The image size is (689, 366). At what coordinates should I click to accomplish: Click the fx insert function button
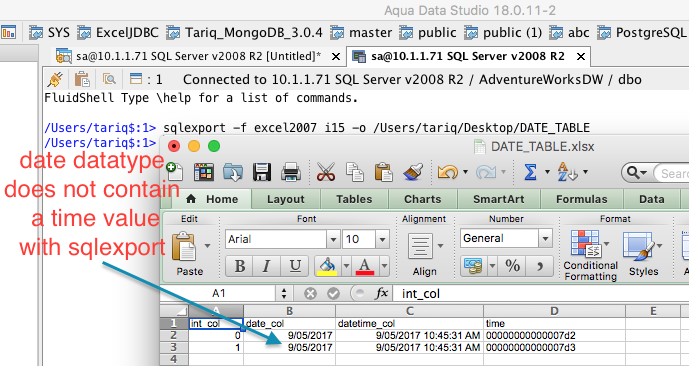pyautogui.click(x=381, y=293)
